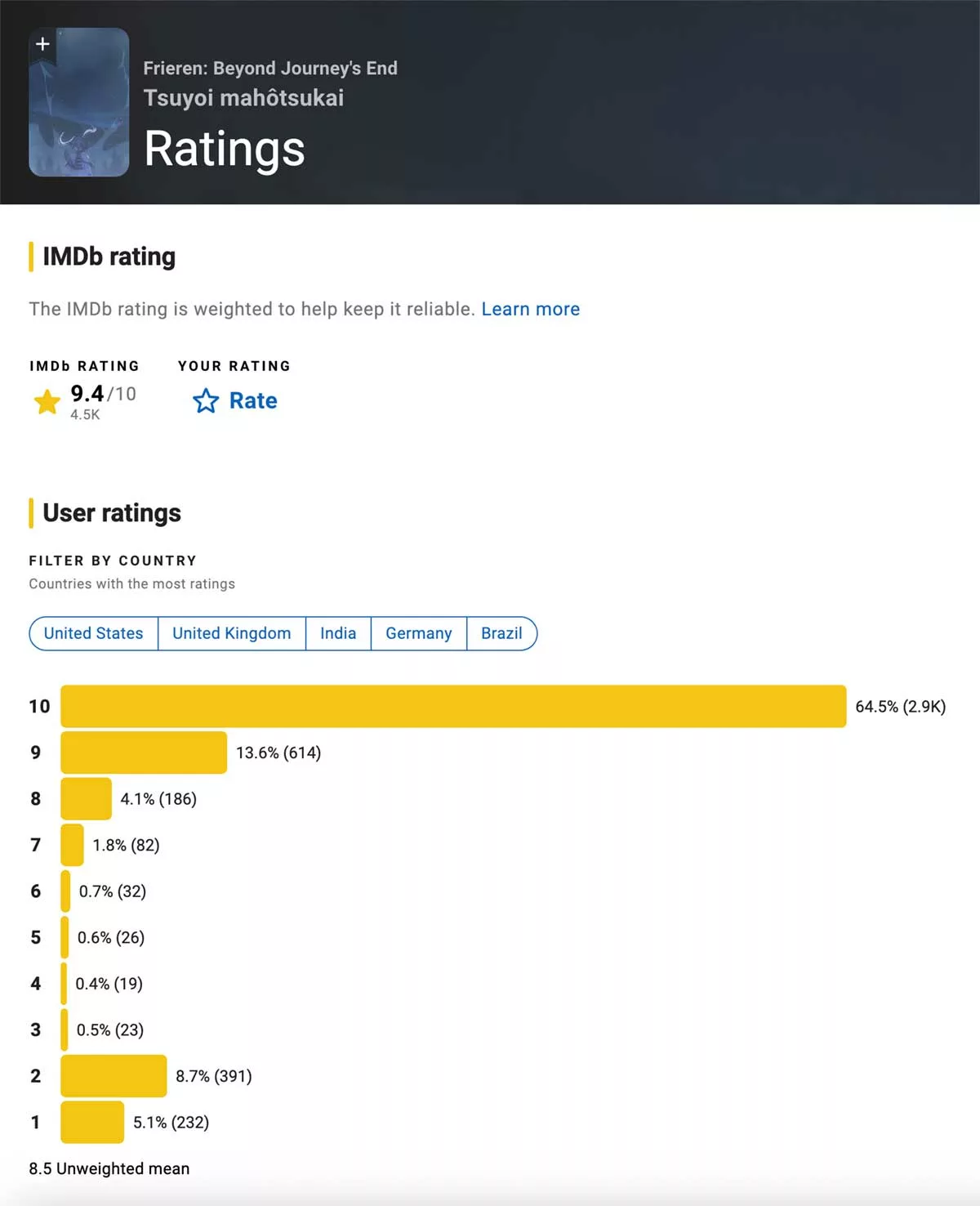The height and width of the screenshot is (1206, 980).
Task: Click the 1-star rating bar
Action: click(x=92, y=1122)
